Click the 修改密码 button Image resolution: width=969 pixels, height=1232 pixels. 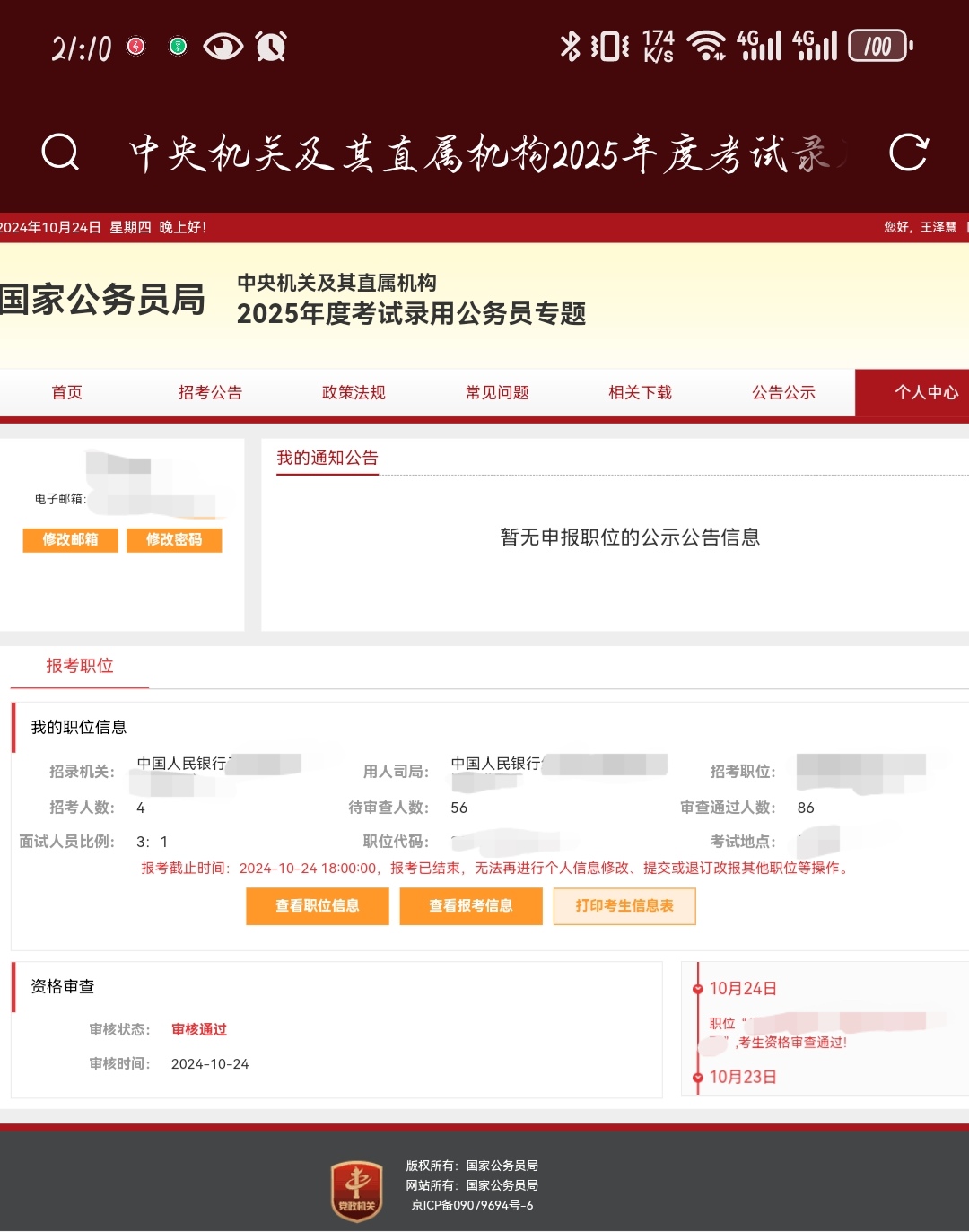[174, 539]
